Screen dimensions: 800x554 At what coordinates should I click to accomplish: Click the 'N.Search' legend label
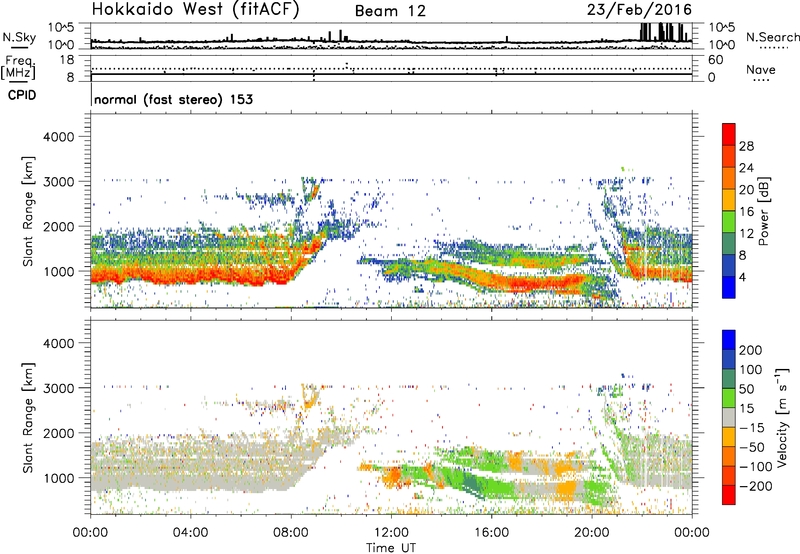tap(772, 37)
